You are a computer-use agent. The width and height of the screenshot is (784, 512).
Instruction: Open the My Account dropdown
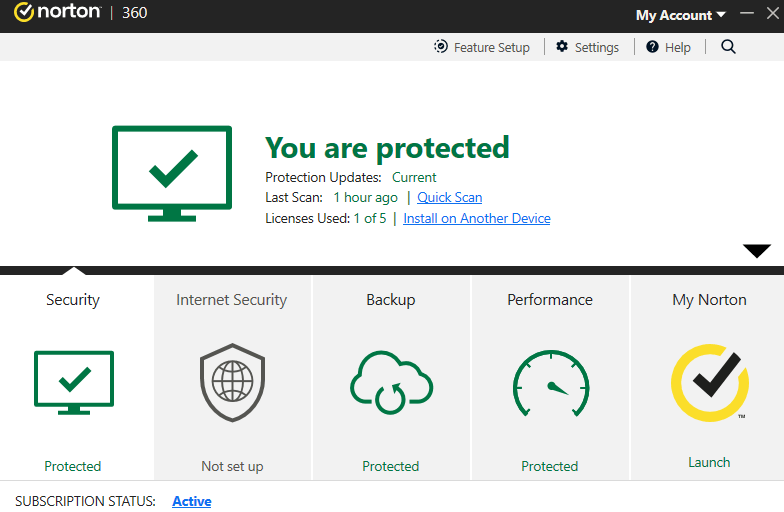(x=680, y=15)
